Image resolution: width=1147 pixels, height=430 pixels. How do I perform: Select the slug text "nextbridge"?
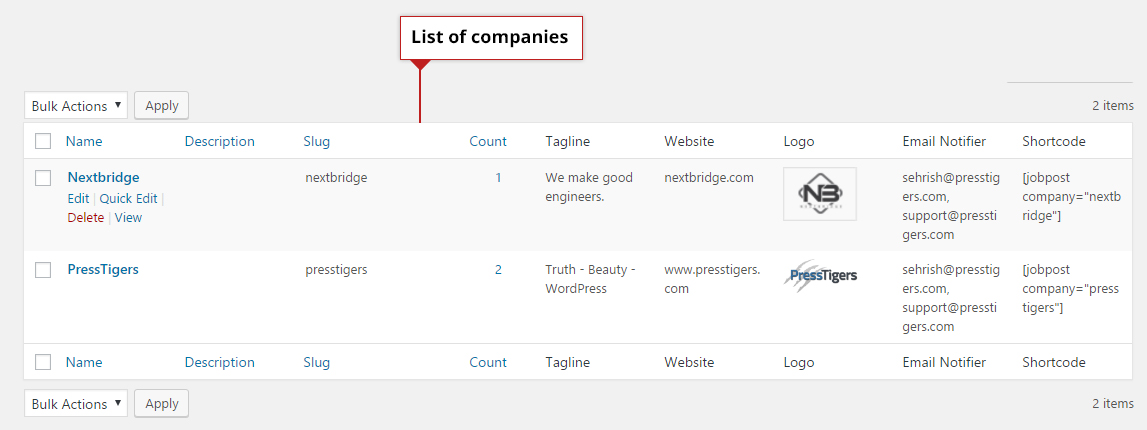pos(336,177)
